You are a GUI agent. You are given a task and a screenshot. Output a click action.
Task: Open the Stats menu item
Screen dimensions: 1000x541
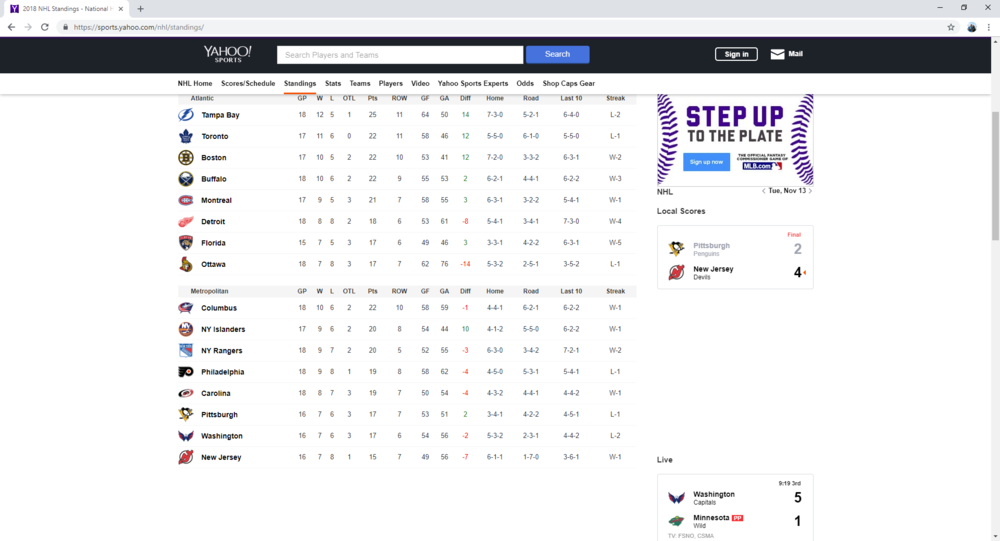(333, 84)
